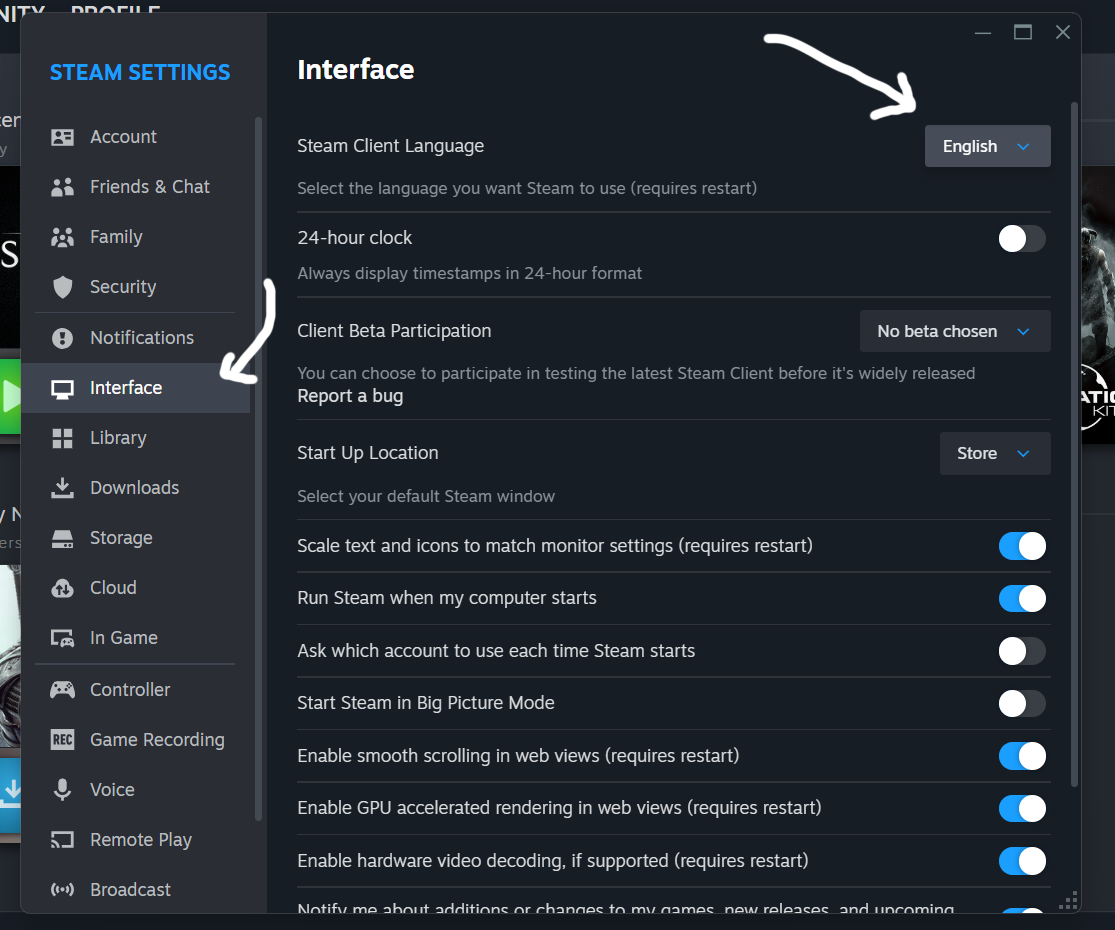Open the Storage settings label
1115x930 pixels.
(x=121, y=538)
